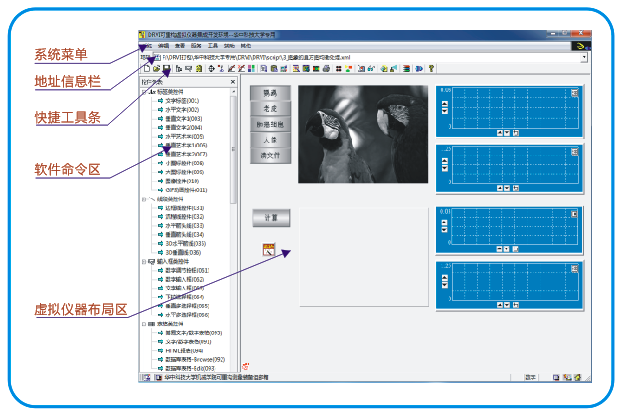Click the question mark Help icon
Screen dimensions: 622x416
click(431, 69)
